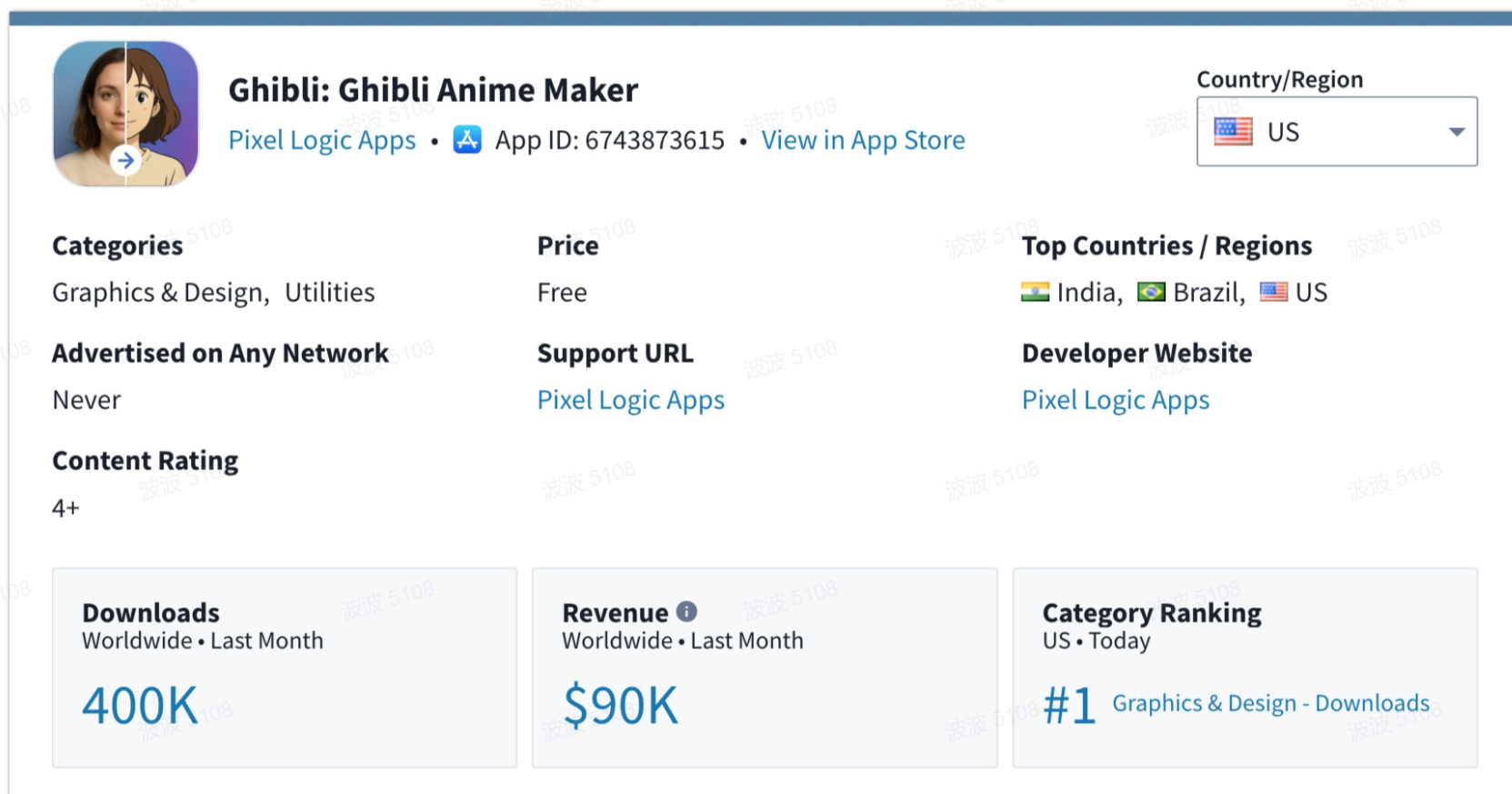This screenshot has height=794, width=1512.
Task: Click the $90K revenue figure
Action: pos(621,706)
